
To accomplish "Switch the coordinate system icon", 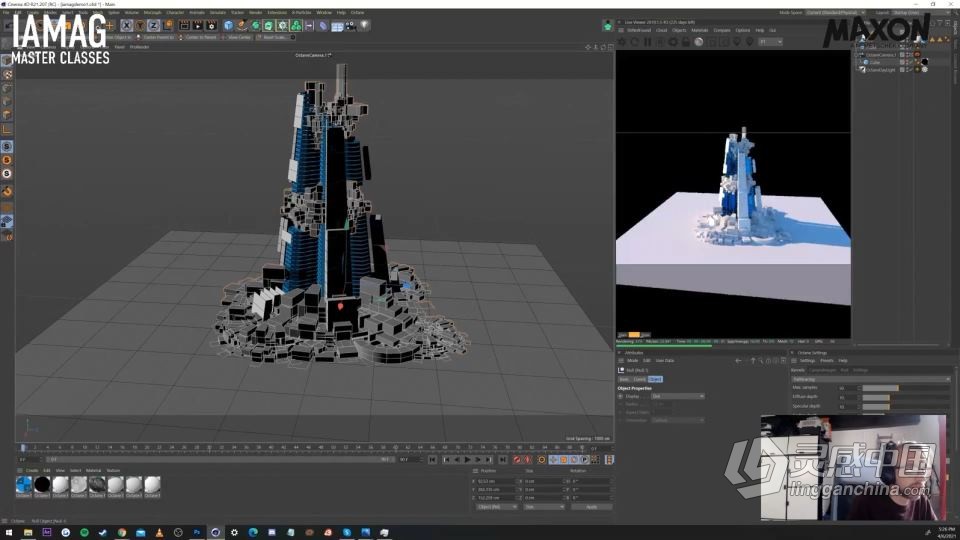I will click(x=167, y=25).
